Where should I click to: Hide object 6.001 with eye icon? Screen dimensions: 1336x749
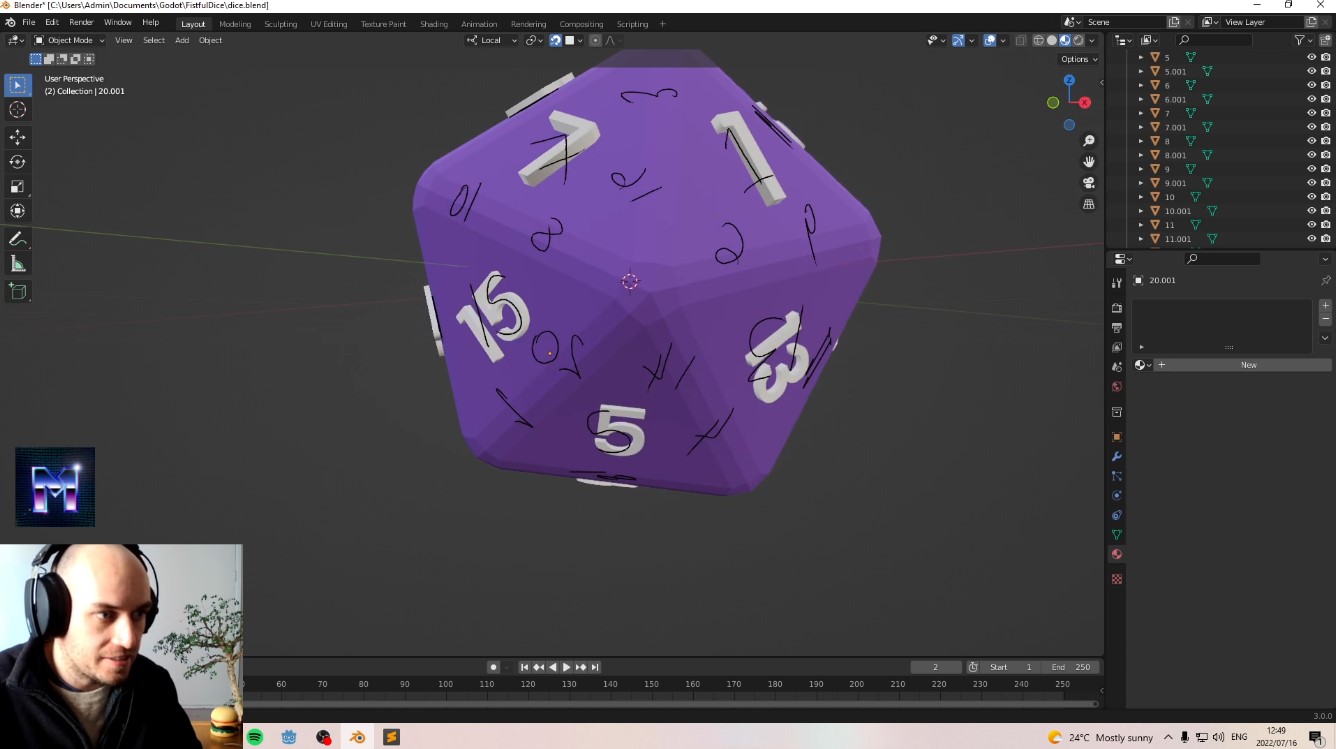(x=1311, y=99)
